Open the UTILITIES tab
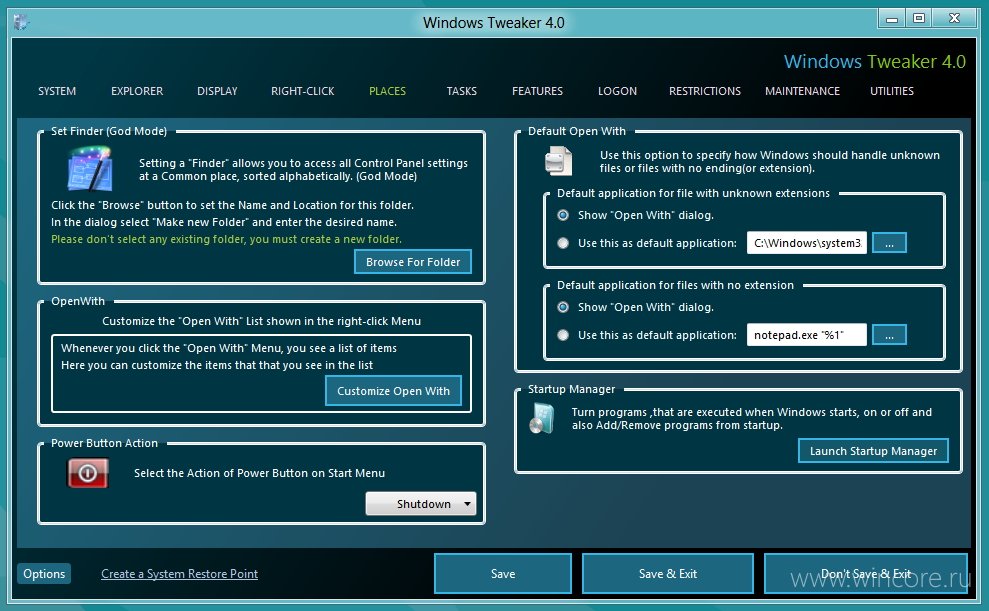The width and height of the screenshot is (989, 611). point(892,91)
